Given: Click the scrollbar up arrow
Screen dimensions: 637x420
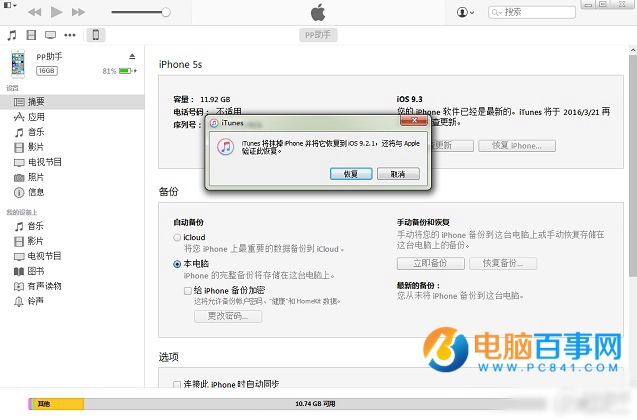Looking at the screenshot, I should click(633, 50).
